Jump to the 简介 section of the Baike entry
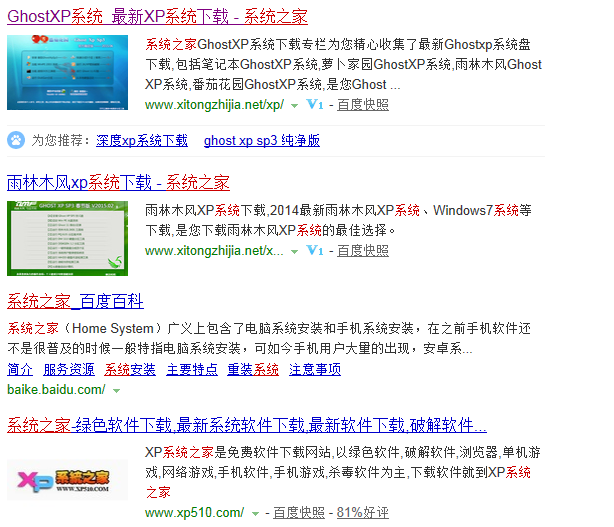Image resolution: width=614 pixels, height=527 pixels. point(20,369)
